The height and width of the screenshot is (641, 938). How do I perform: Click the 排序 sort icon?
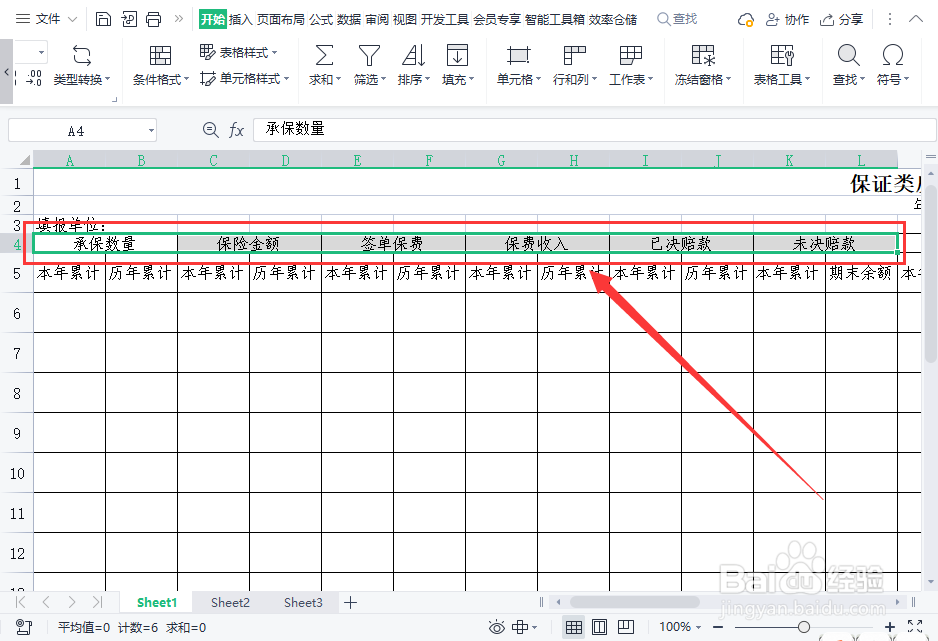click(413, 56)
